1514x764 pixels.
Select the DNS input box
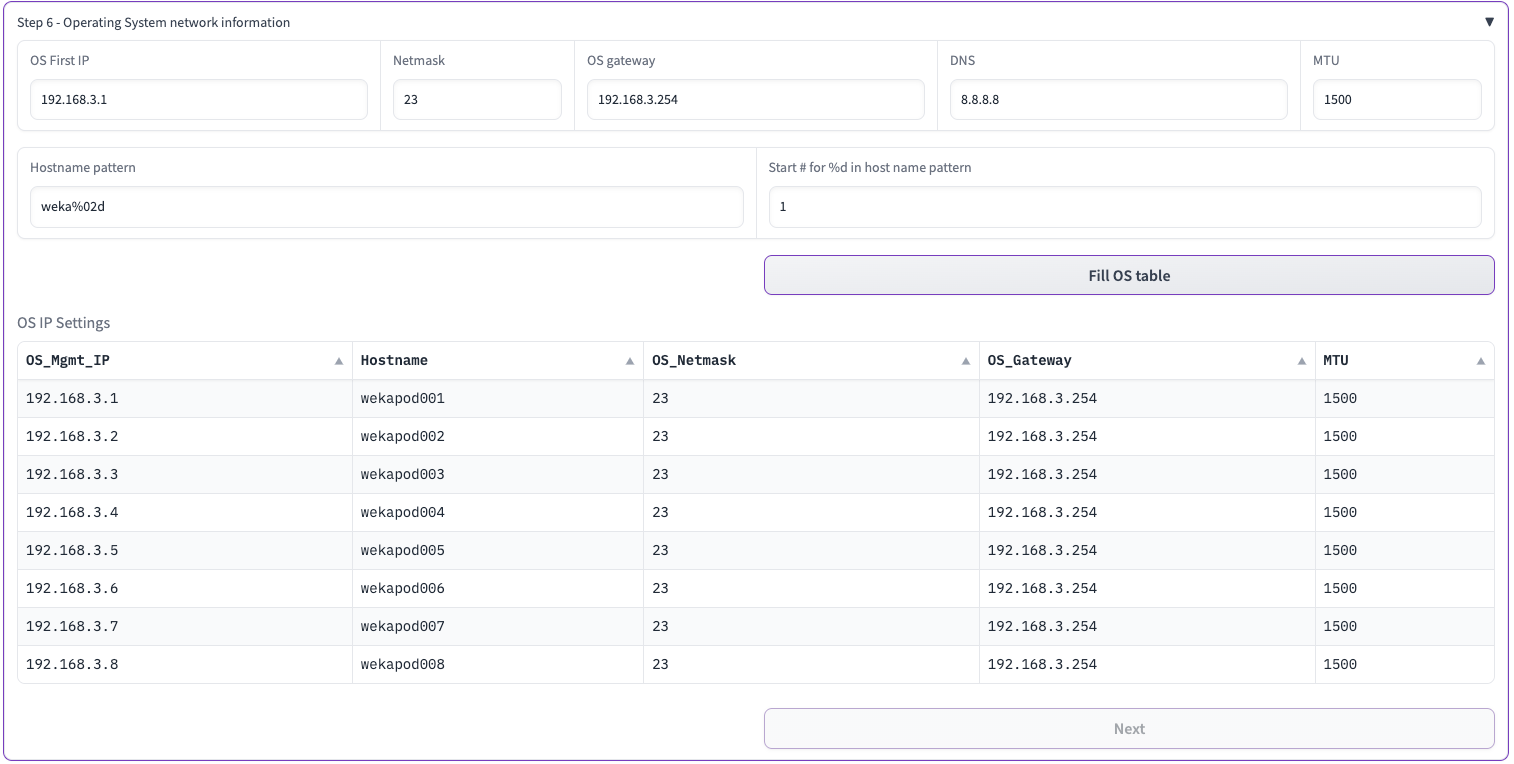click(x=1117, y=100)
